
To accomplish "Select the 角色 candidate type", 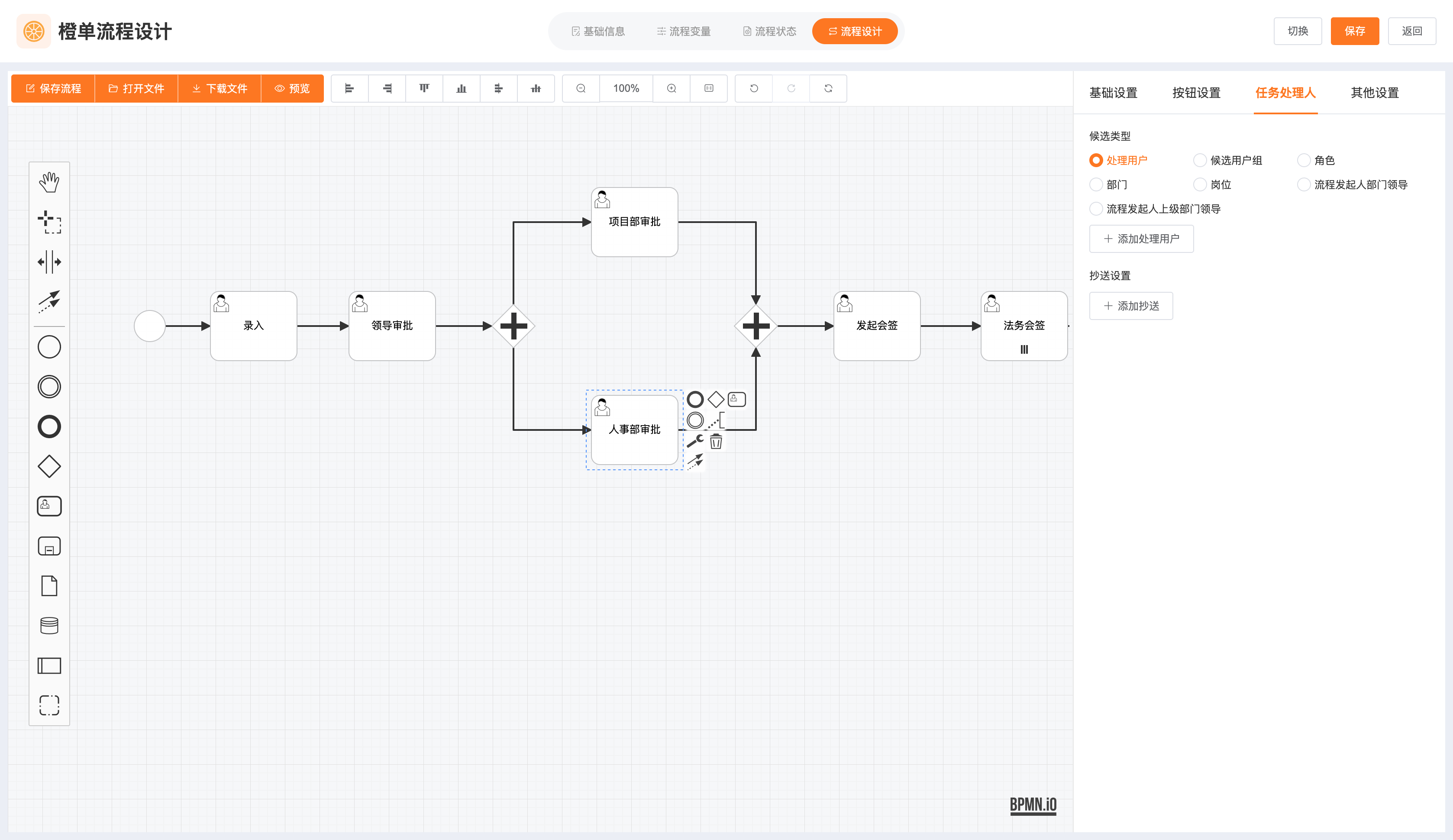I will 1304,160.
